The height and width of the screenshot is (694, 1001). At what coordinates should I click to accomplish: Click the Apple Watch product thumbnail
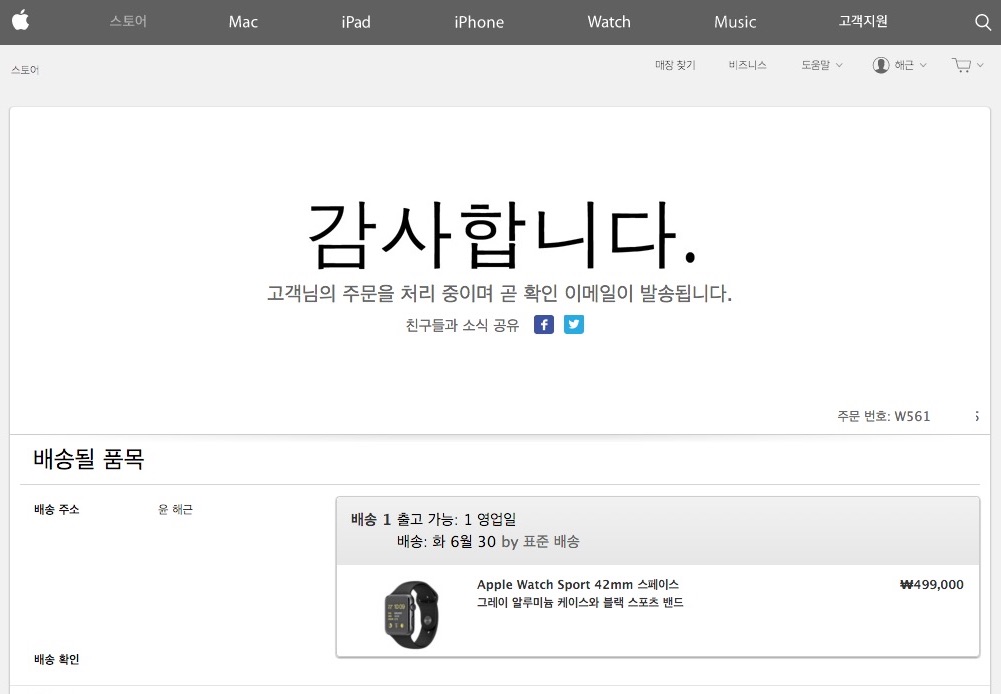point(412,614)
